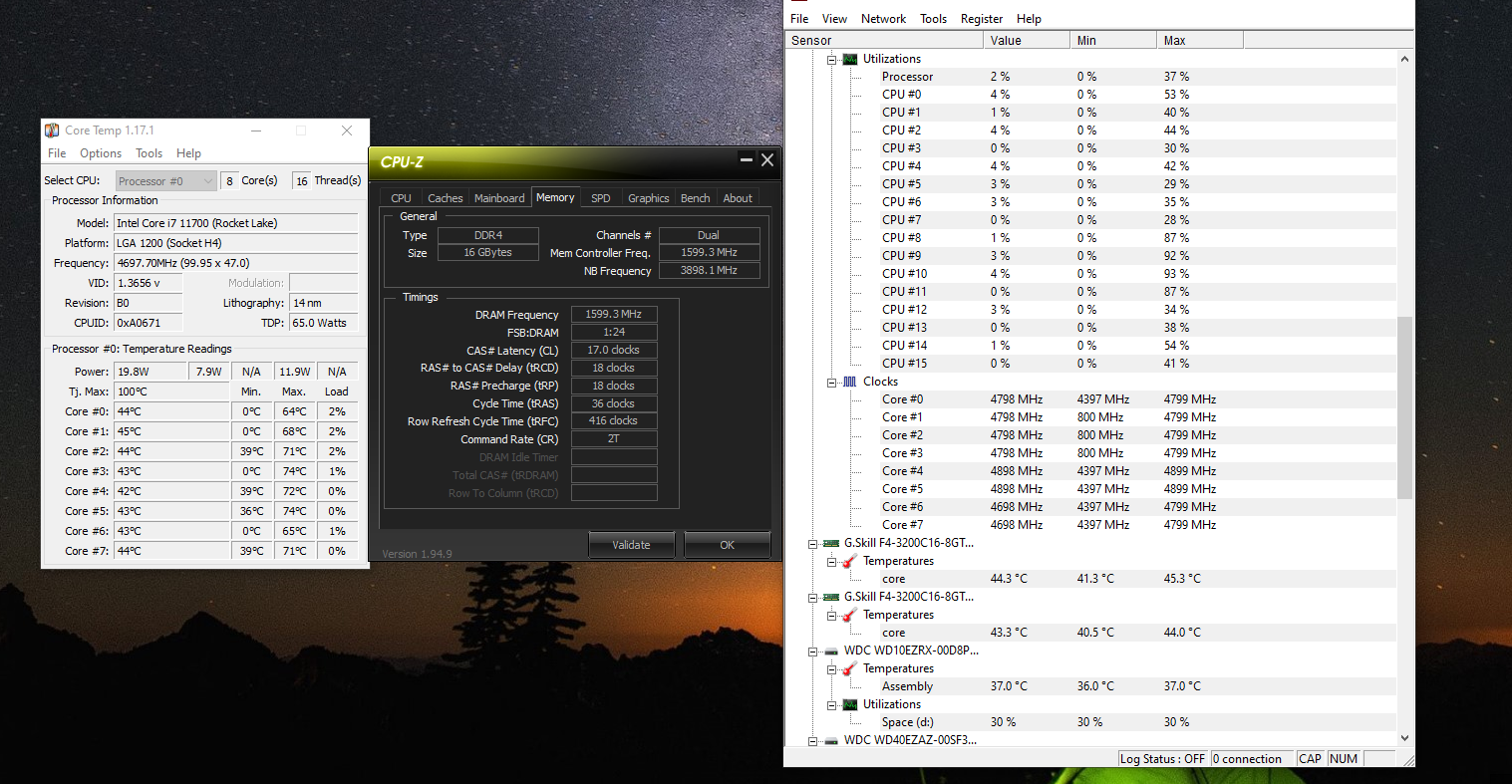The image size is (1512, 784).
Task: Open the Mainboard tab in CPU-Z
Action: tap(499, 198)
